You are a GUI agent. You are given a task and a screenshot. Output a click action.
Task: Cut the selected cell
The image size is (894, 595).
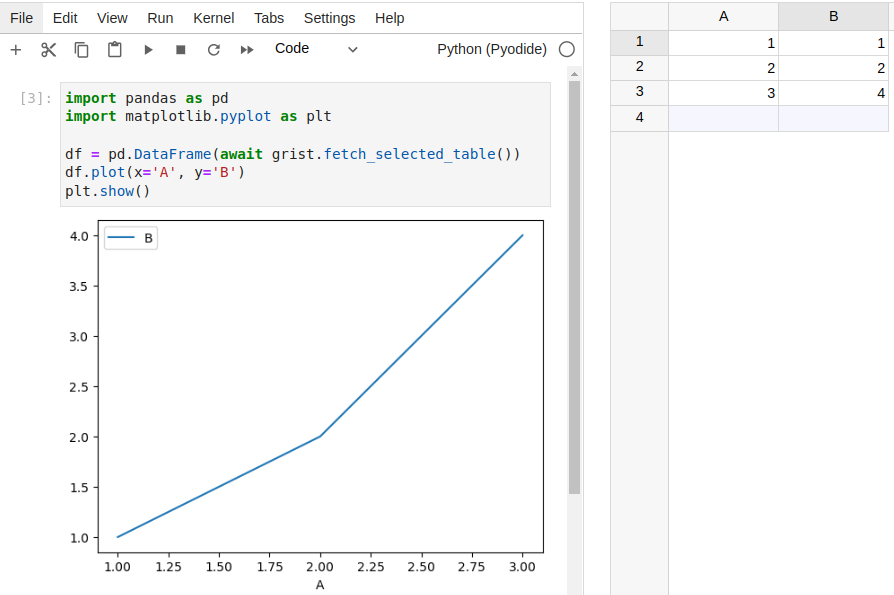coord(48,48)
